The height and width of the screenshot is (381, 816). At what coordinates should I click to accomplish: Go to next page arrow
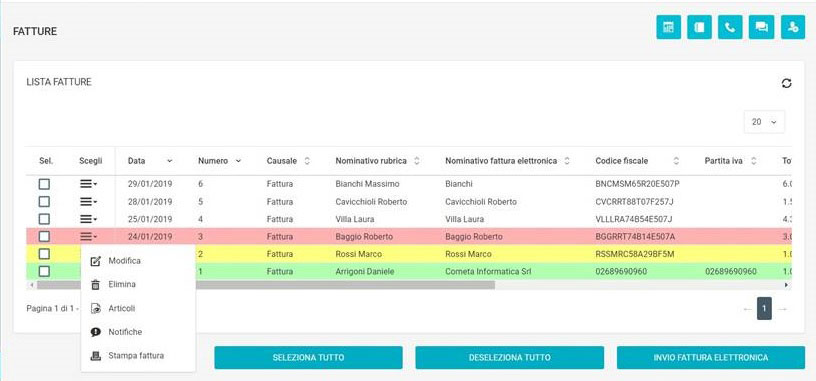tap(782, 309)
